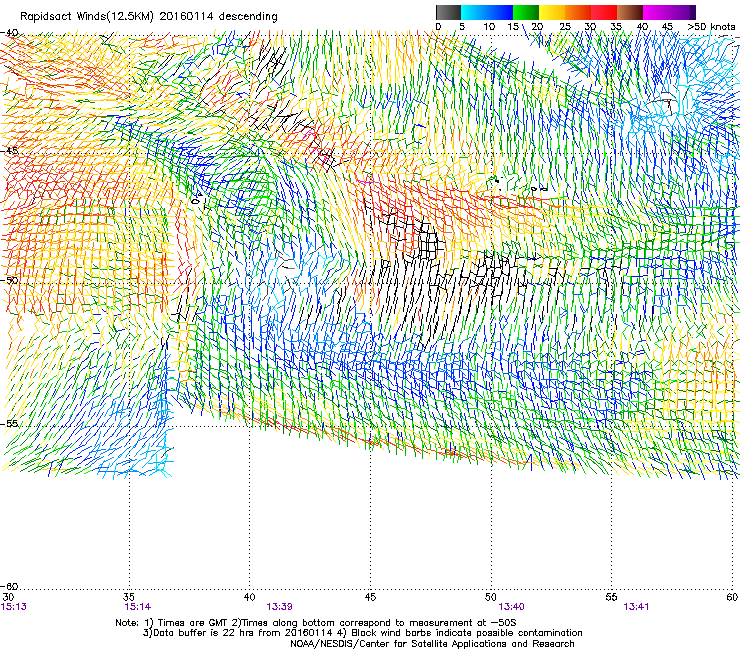Image resolution: width=740 pixels, height=650 pixels.
Task: Click the brown 35–40 knots legend swatch
Action: pos(630,12)
